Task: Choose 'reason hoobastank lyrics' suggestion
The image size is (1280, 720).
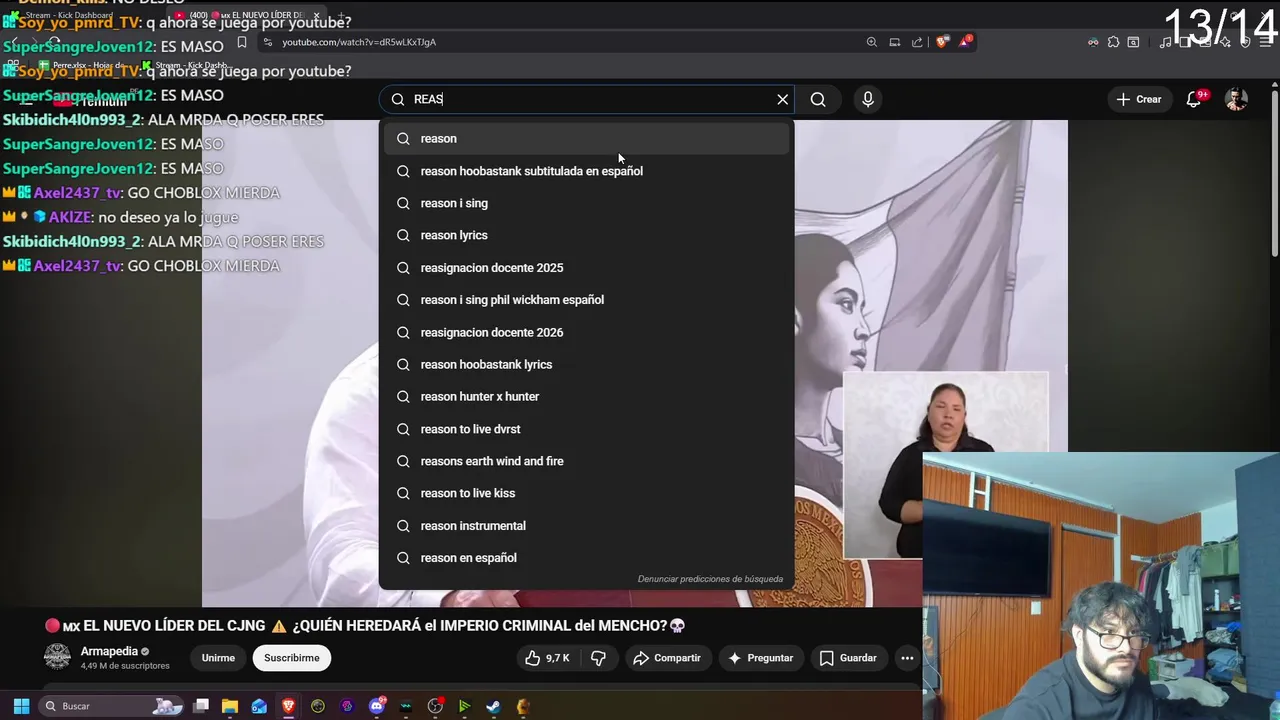Action: [587, 364]
